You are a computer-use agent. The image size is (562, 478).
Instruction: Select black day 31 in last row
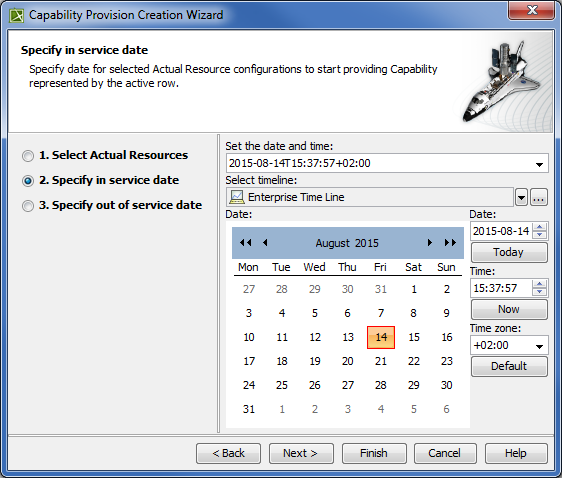coord(249,409)
